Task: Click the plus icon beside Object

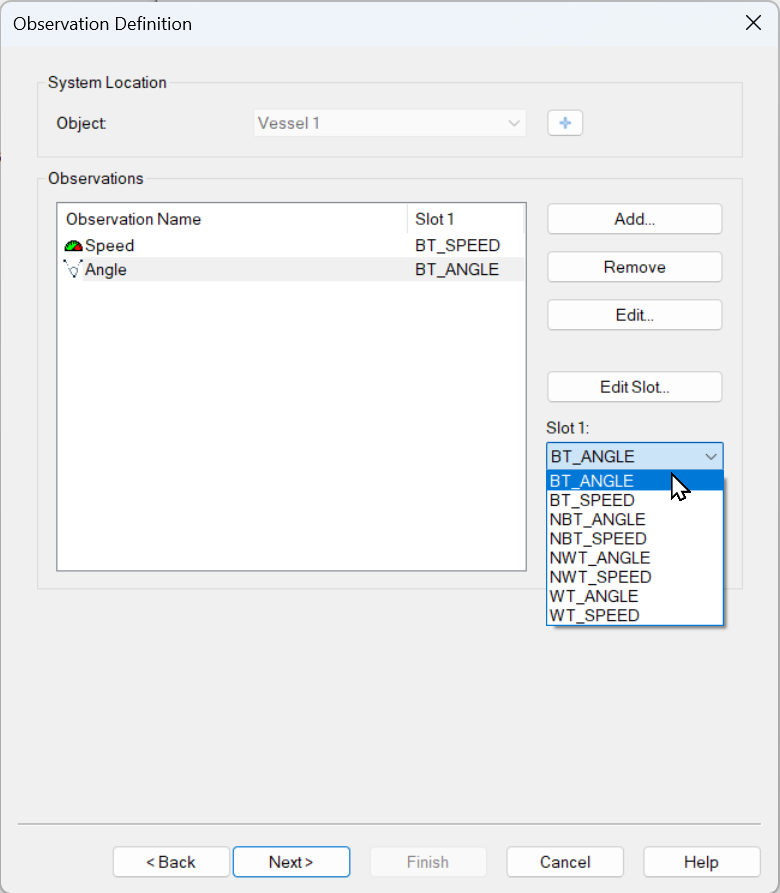Action: 565,123
